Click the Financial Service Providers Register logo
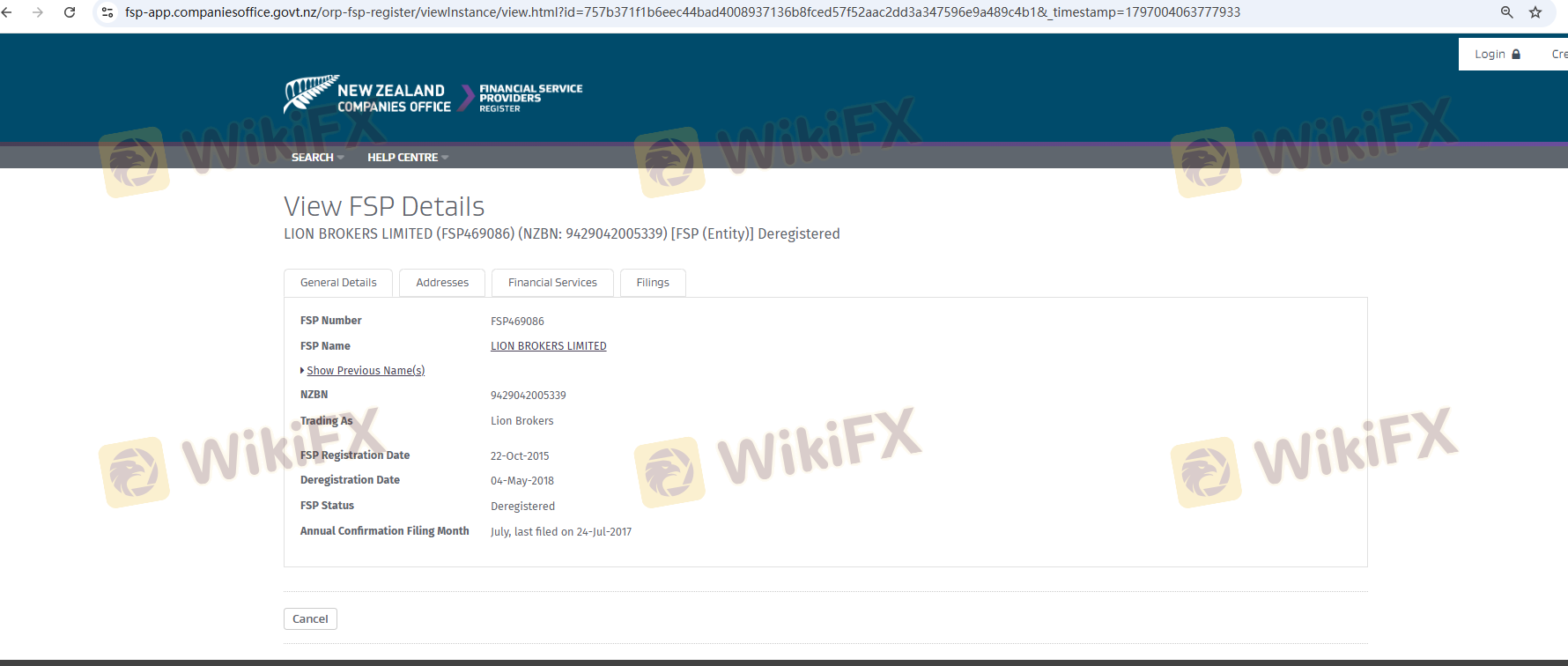This screenshot has width=1568, height=666. tap(530, 98)
